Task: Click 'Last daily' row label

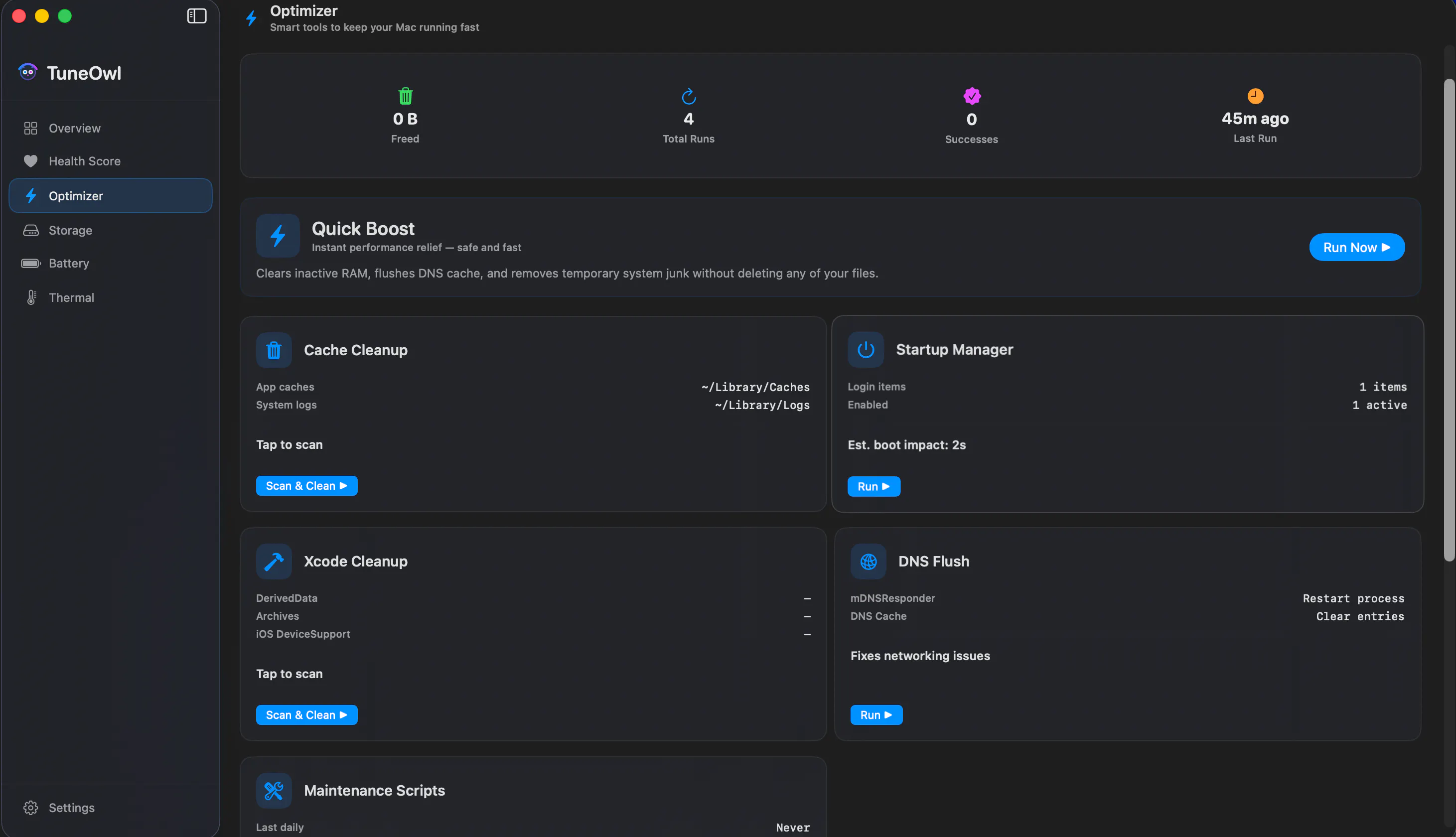Action: pyautogui.click(x=280, y=827)
